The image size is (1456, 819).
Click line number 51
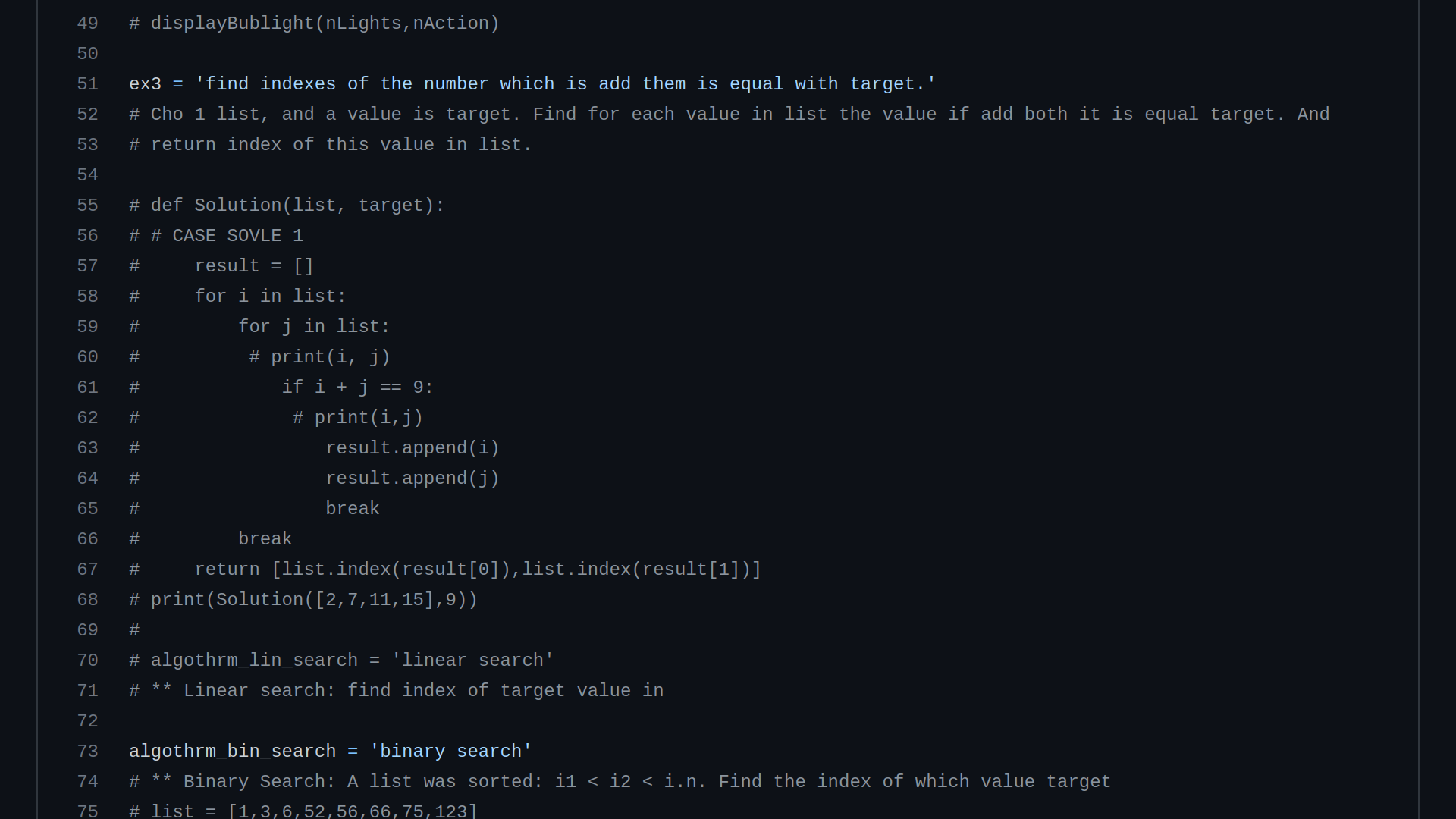[87, 84]
